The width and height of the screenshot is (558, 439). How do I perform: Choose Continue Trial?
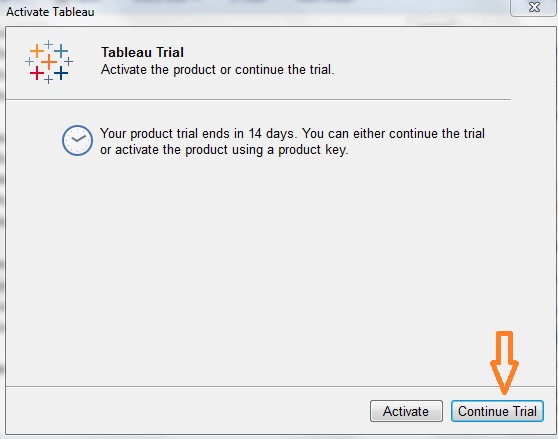[497, 411]
